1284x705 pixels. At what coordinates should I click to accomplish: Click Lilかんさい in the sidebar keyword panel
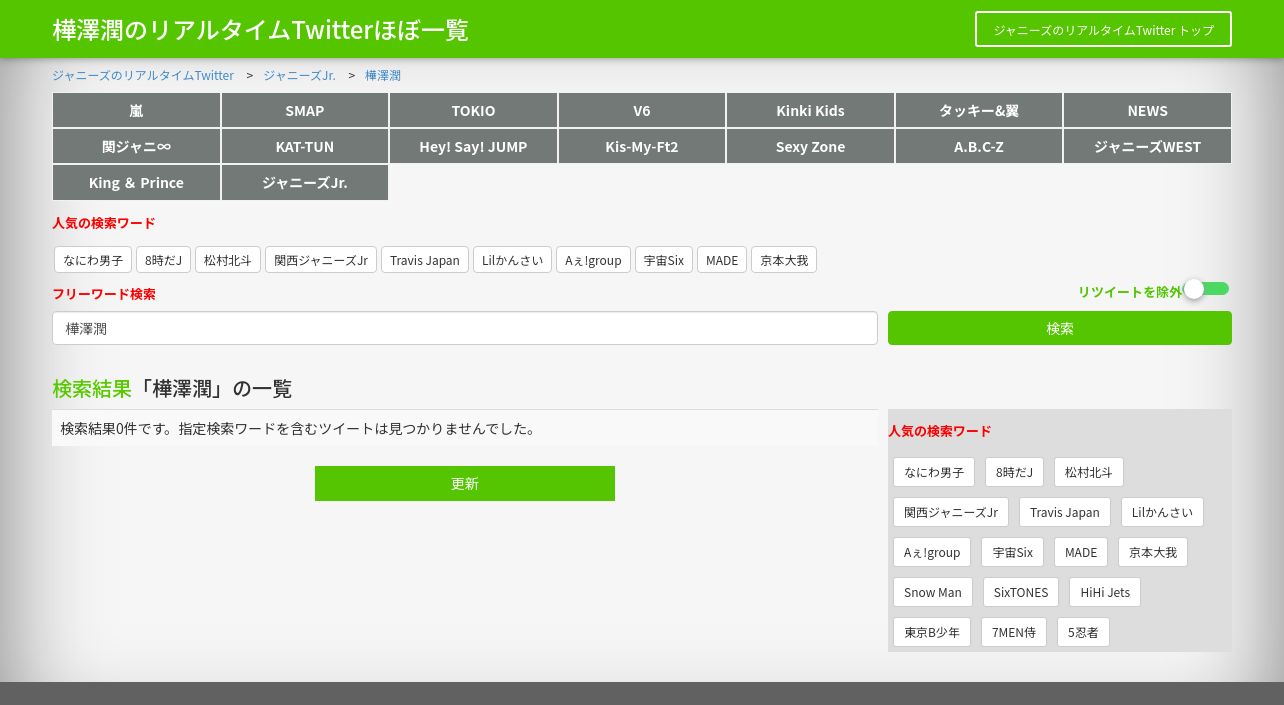pos(1162,512)
